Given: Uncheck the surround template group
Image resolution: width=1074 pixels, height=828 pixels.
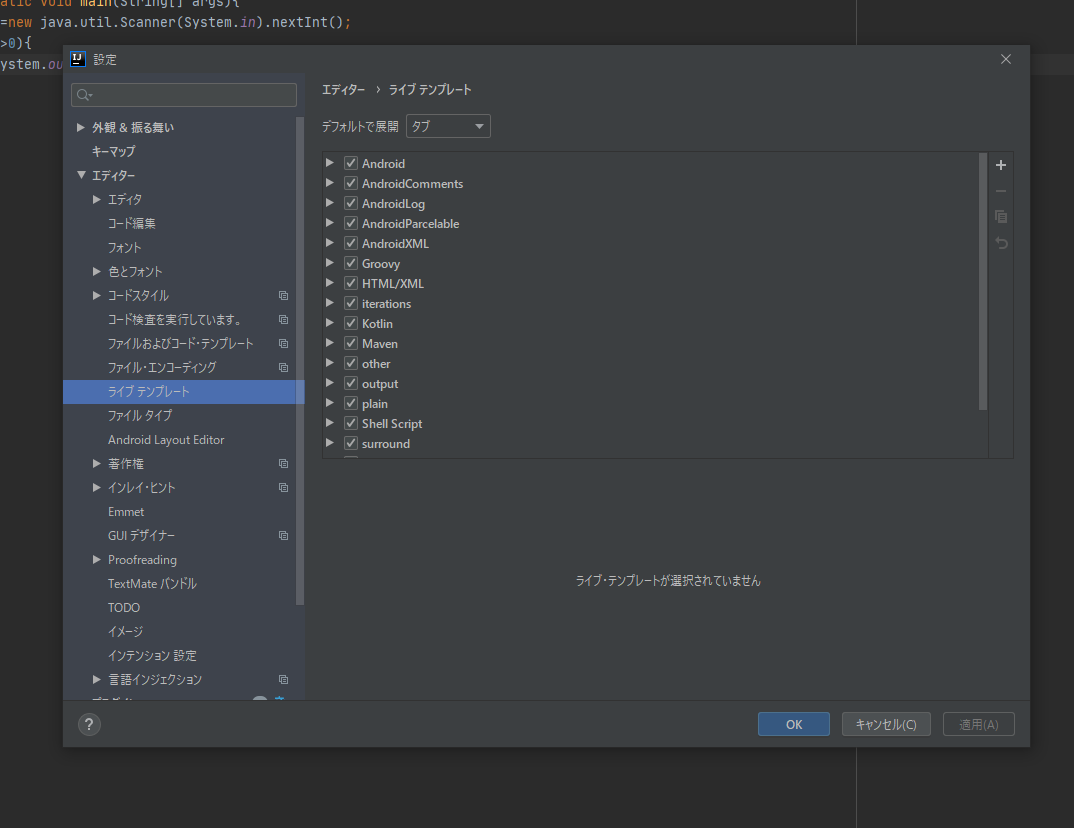Looking at the screenshot, I should (x=351, y=443).
